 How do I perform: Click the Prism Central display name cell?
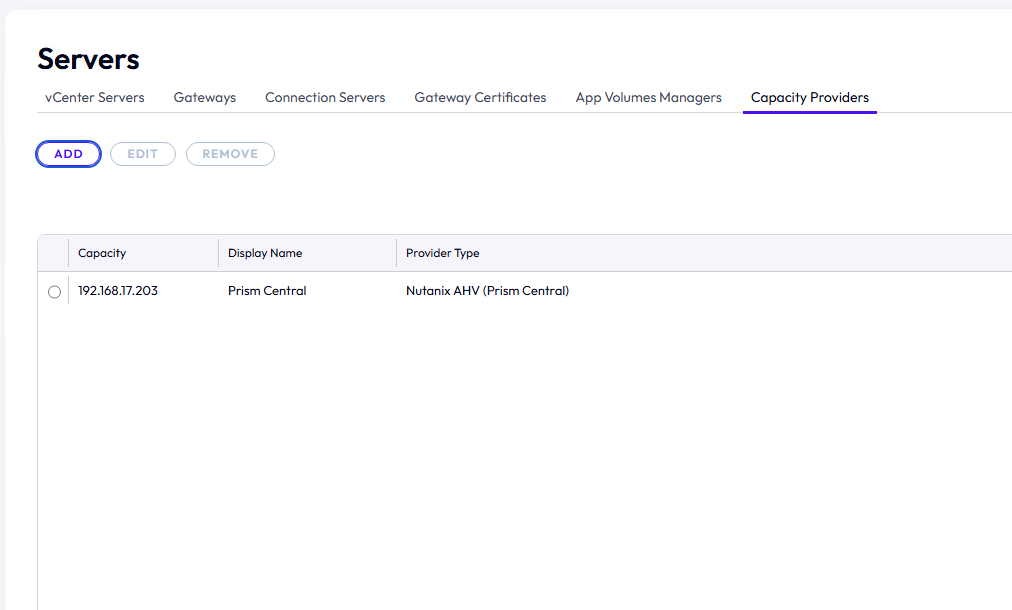pyautogui.click(x=267, y=291)
